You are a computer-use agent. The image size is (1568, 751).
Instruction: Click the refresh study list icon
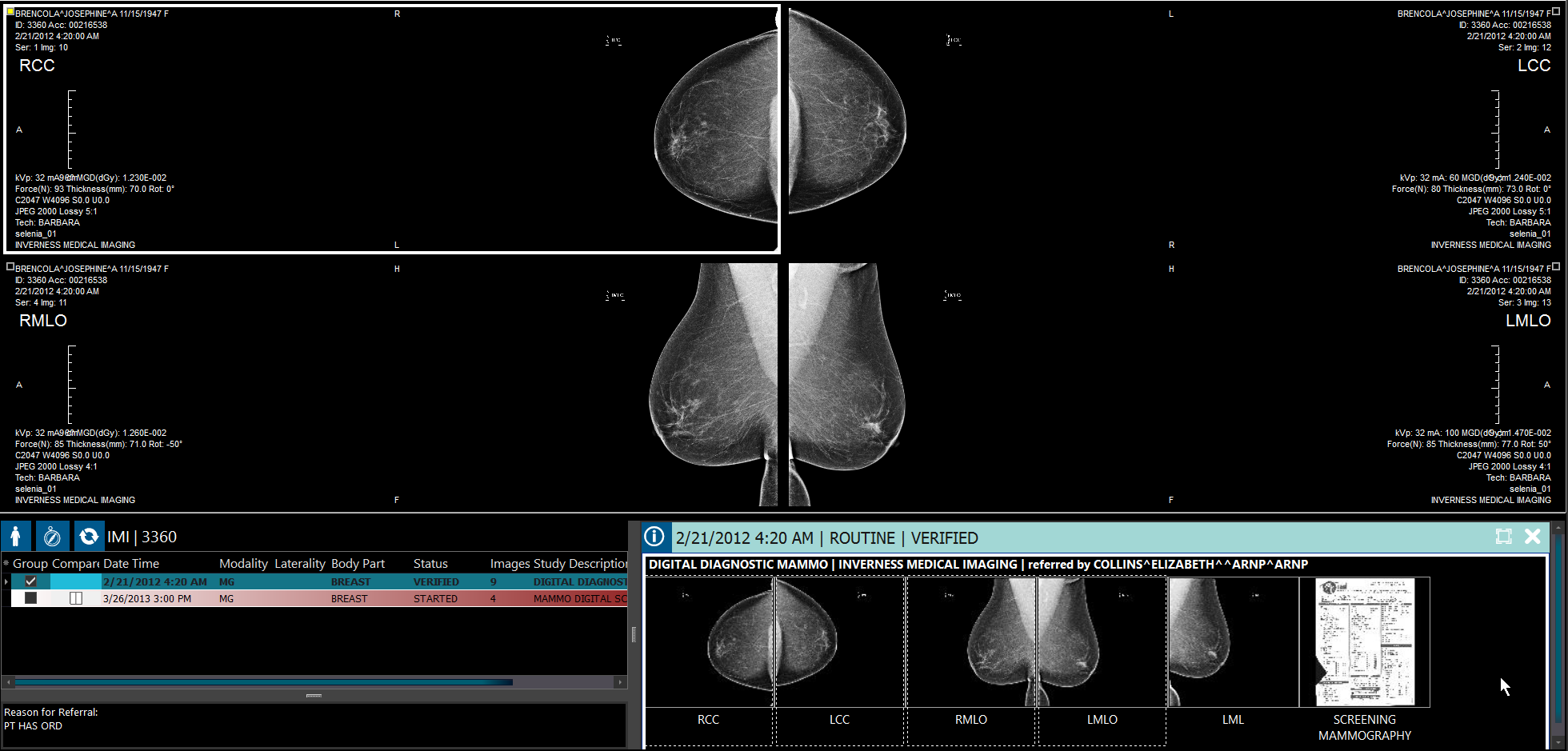tap(89, 537)
